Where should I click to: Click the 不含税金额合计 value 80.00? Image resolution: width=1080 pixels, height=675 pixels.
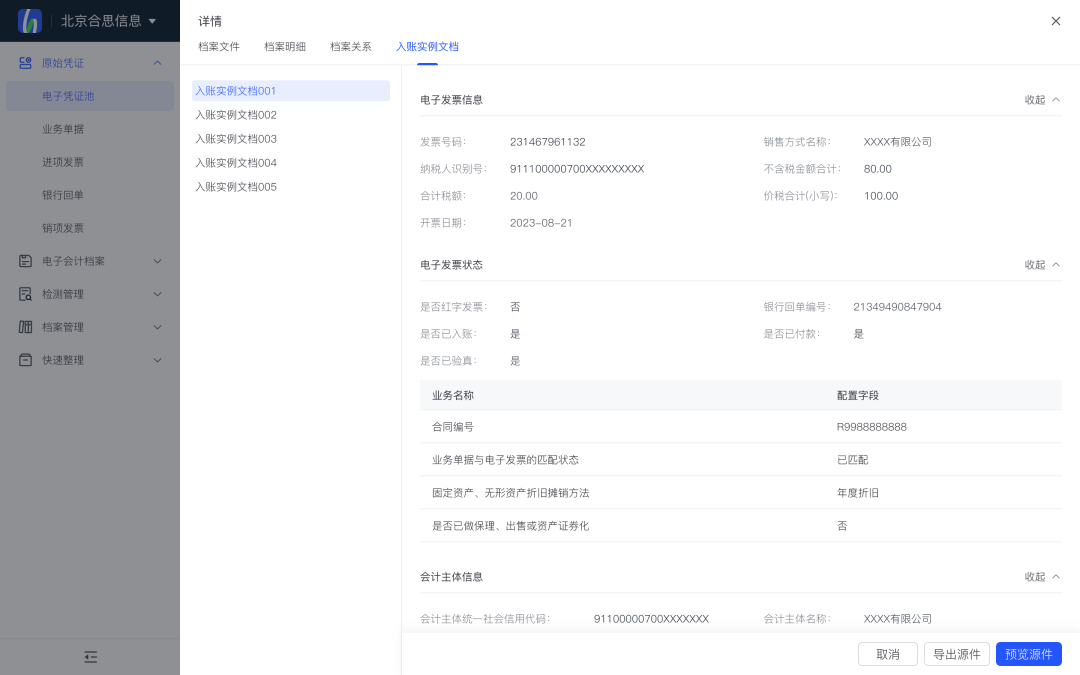[878, 169]
